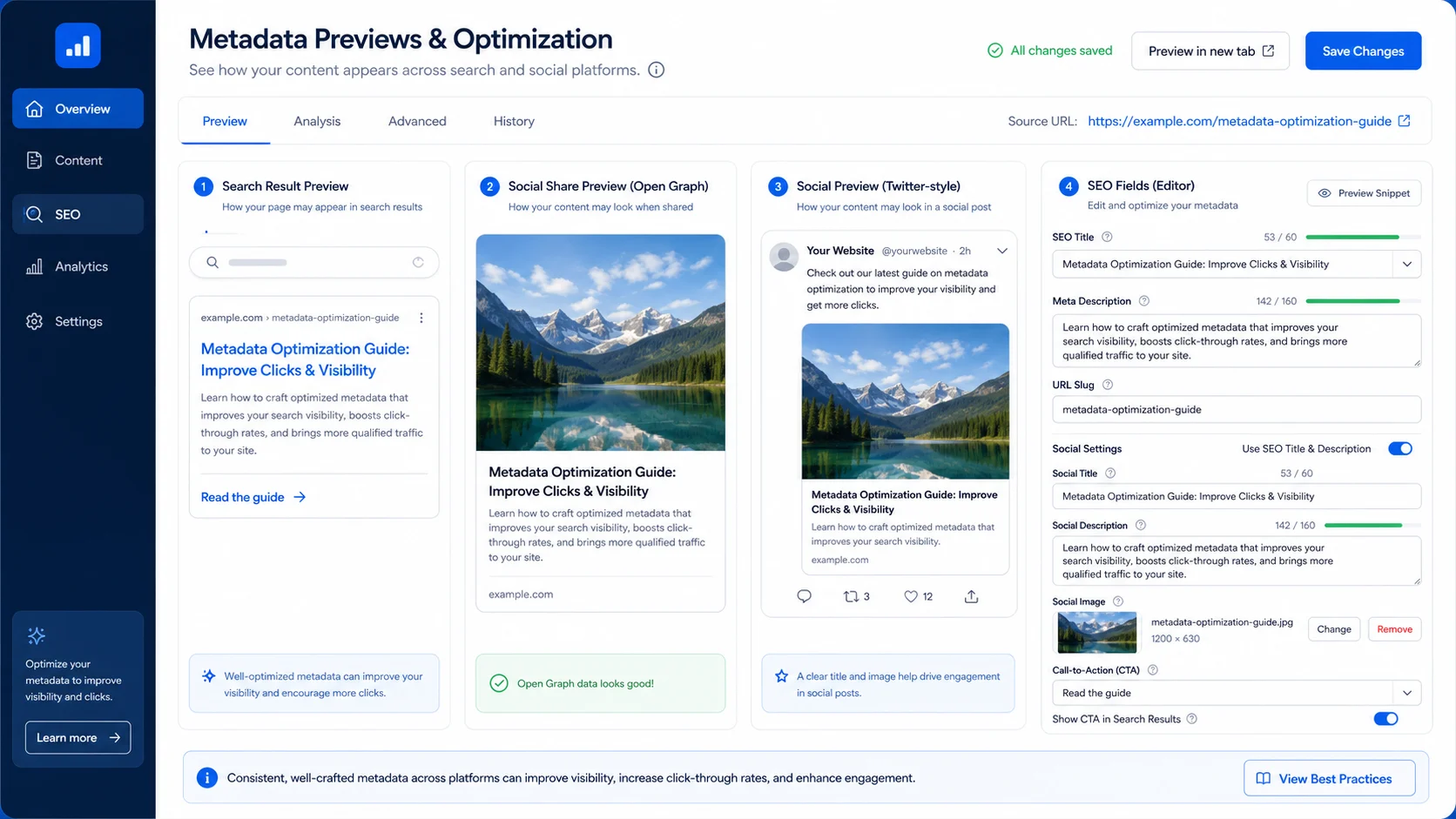Click the Open Graph preview mountain image
The width and height of the screenshot is (1456, 819).
[600, 342]
